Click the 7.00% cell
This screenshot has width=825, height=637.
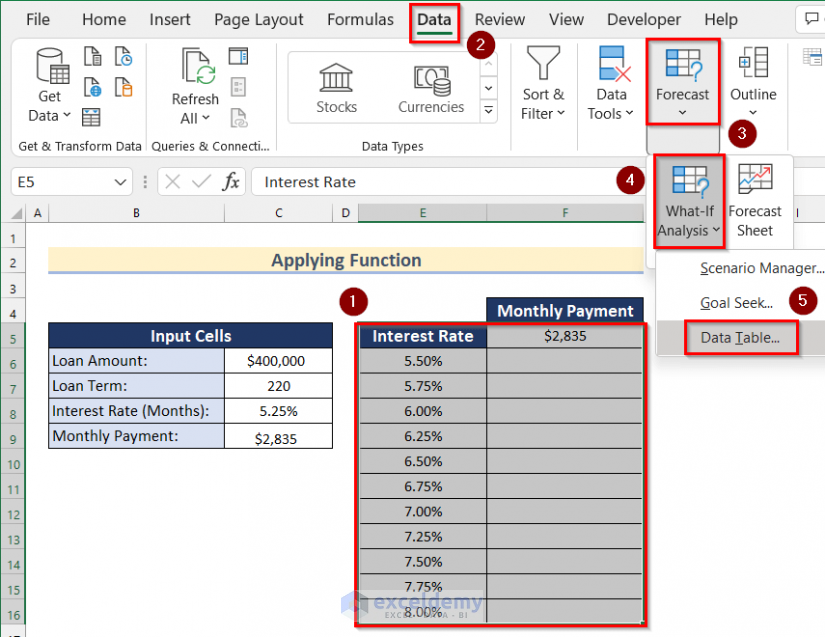point(422,512)
